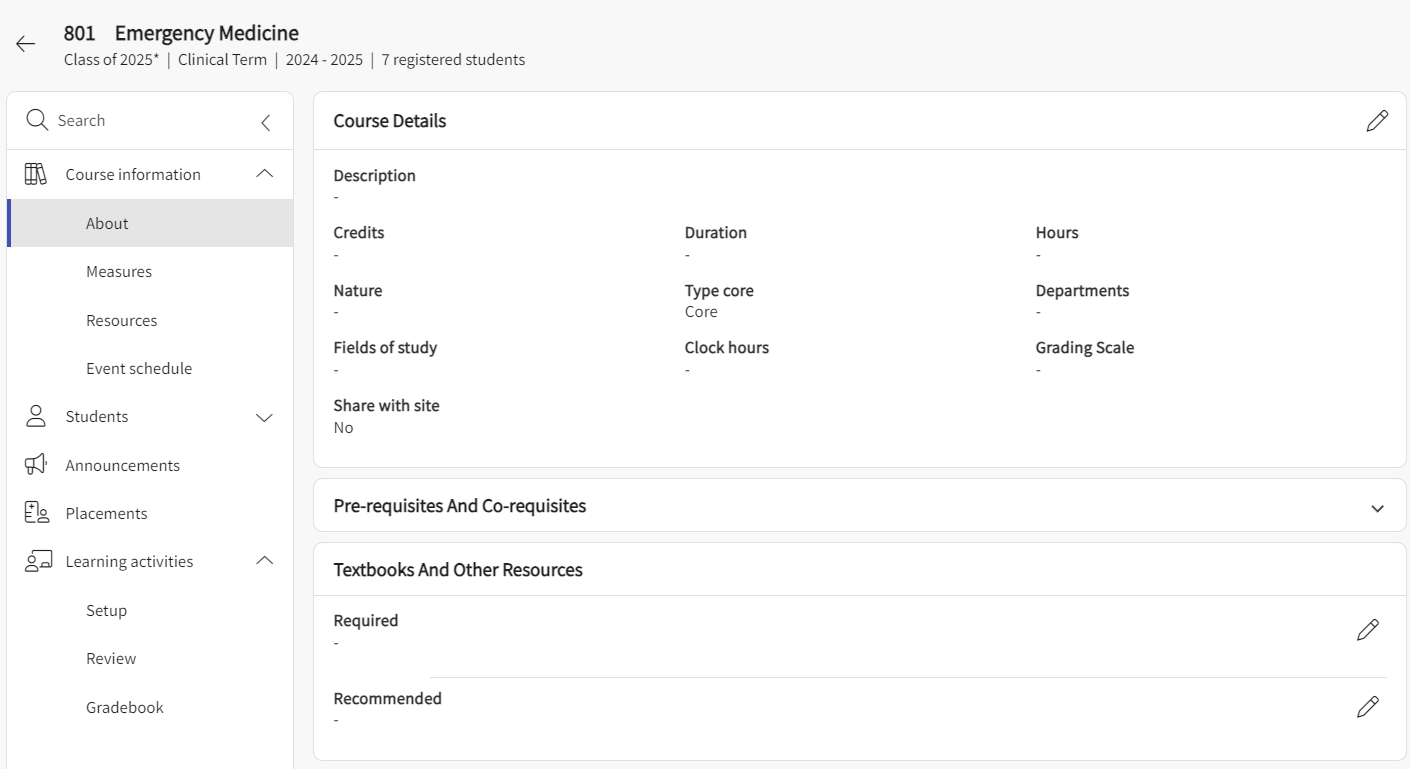
Task: Click the Placements icon in the sidebar
Action: [x=36, y=512]
